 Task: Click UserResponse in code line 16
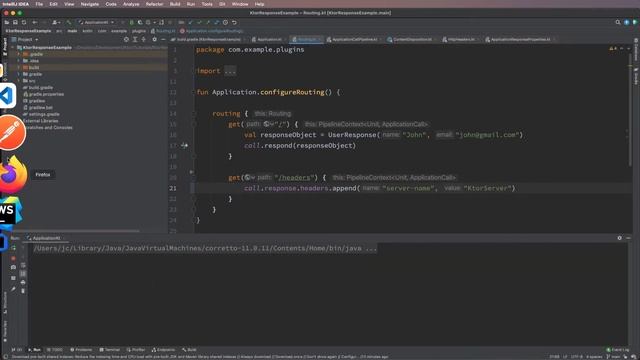coord(352,135)
